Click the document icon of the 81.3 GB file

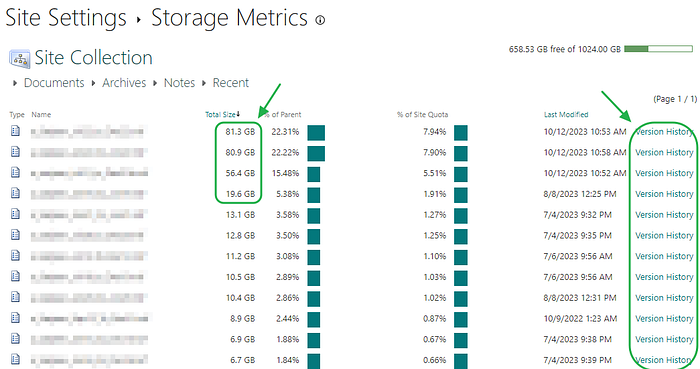click(x=16, y=131)
